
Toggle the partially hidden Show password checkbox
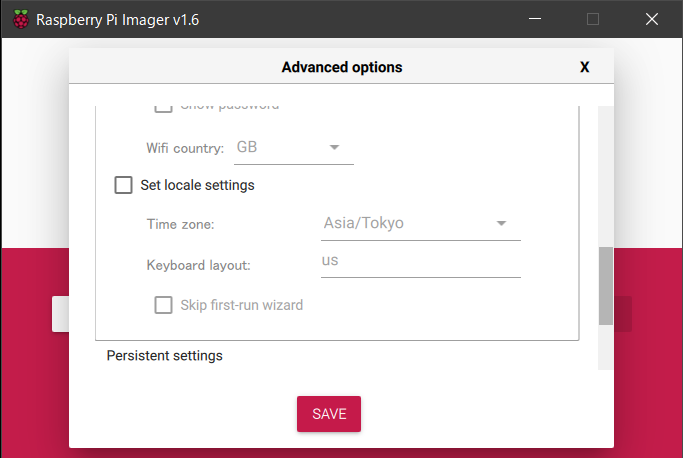163,108
